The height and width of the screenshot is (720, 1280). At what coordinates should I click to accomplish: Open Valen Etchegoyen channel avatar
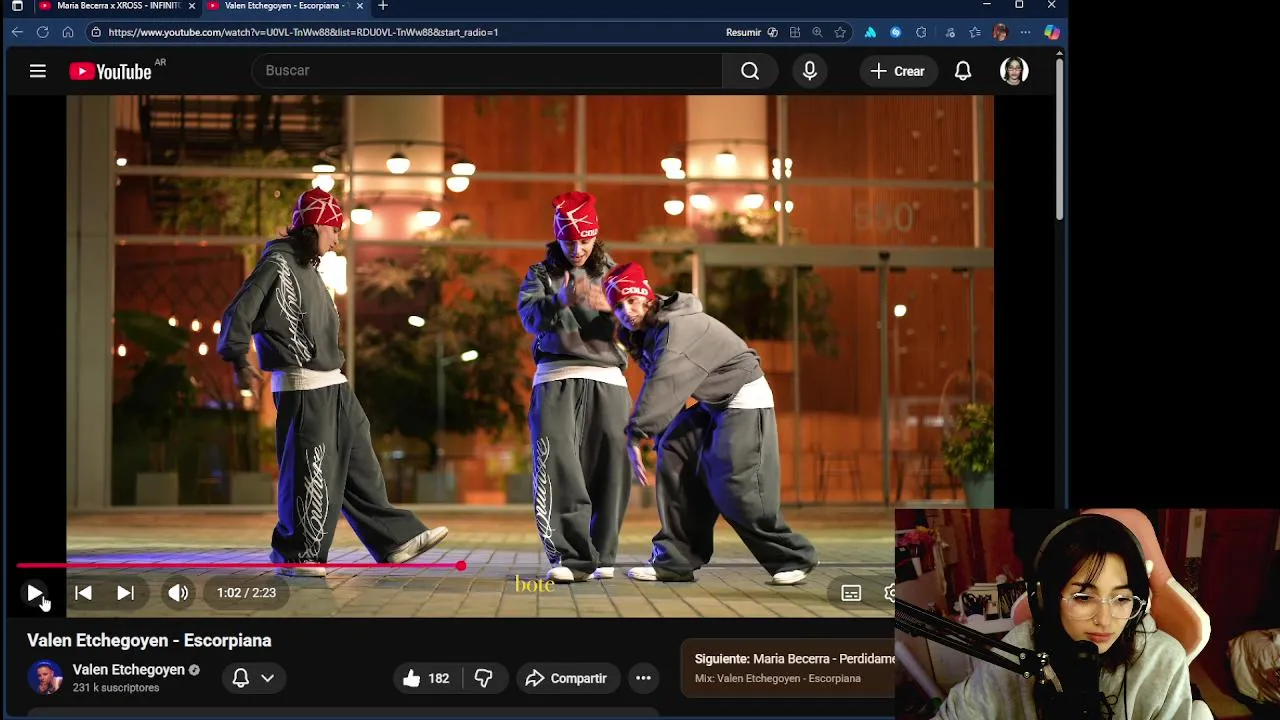(45, 678)
